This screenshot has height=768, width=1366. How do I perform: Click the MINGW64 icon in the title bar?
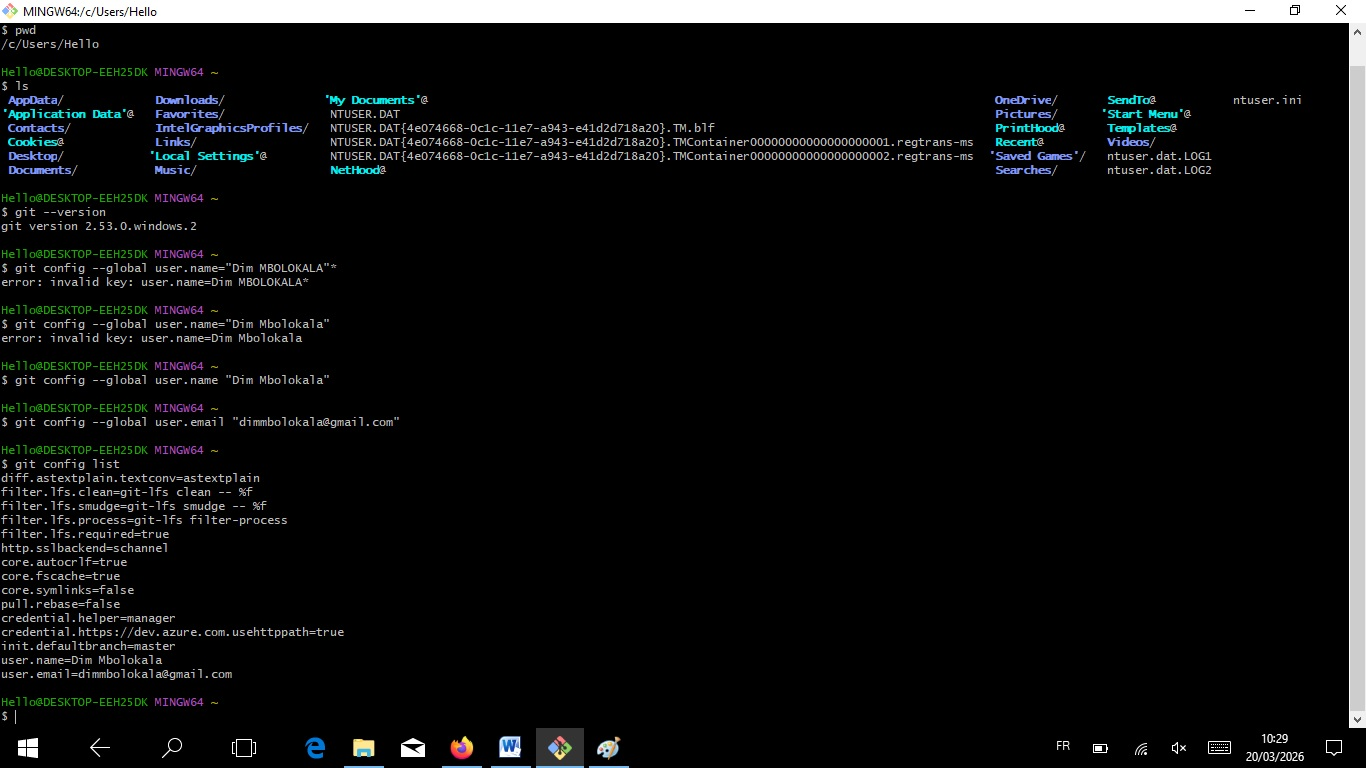(x=10, y=11)
